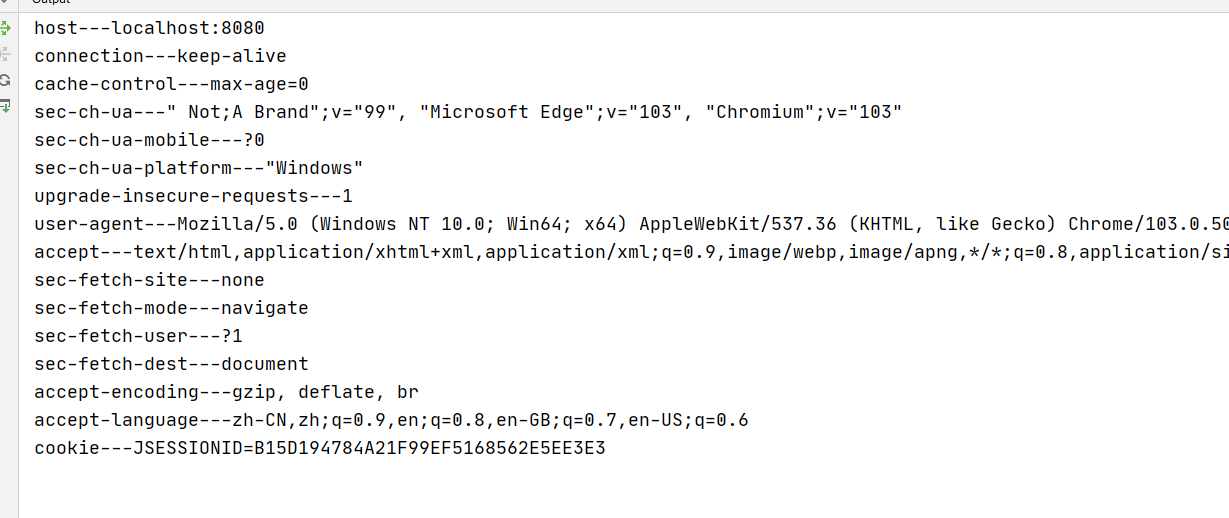The image size is (1229, 518).
Task: Click the sec-ch-ua-mobile---?0 line
Action: (149, 140)
